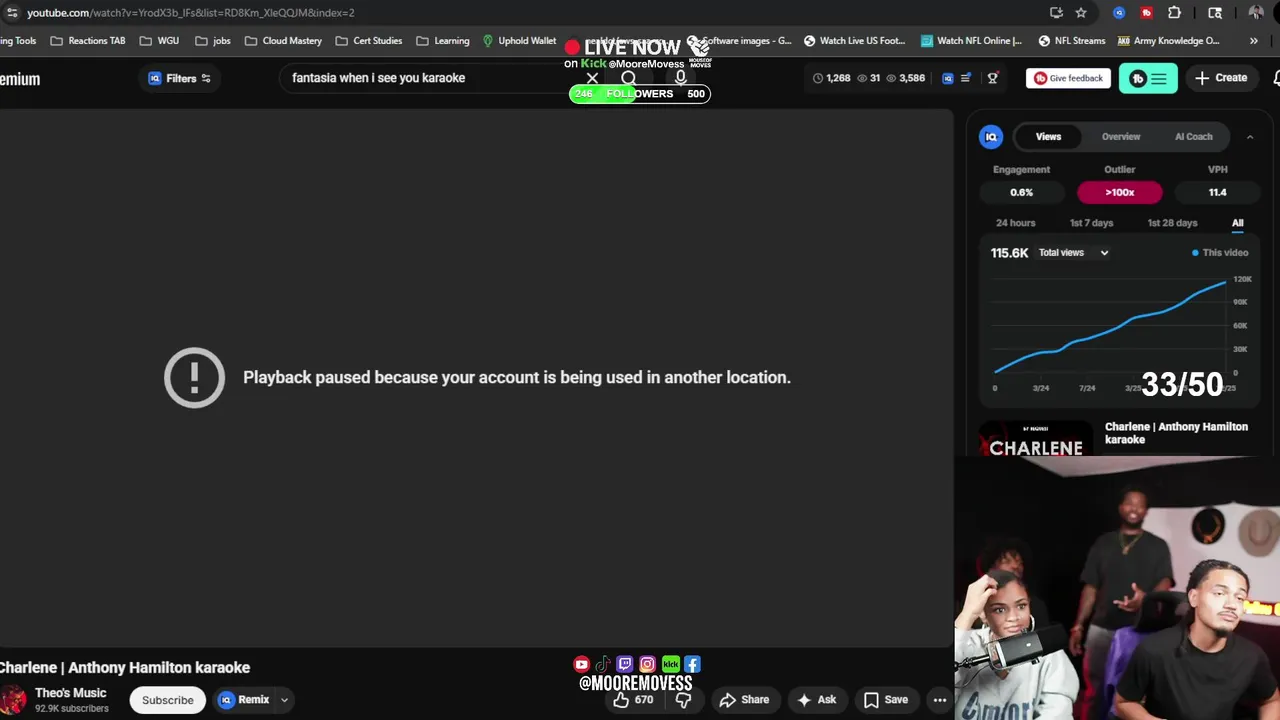Open the TubeBuddy menu button

pyautogui.click(x=1148, y=78)
